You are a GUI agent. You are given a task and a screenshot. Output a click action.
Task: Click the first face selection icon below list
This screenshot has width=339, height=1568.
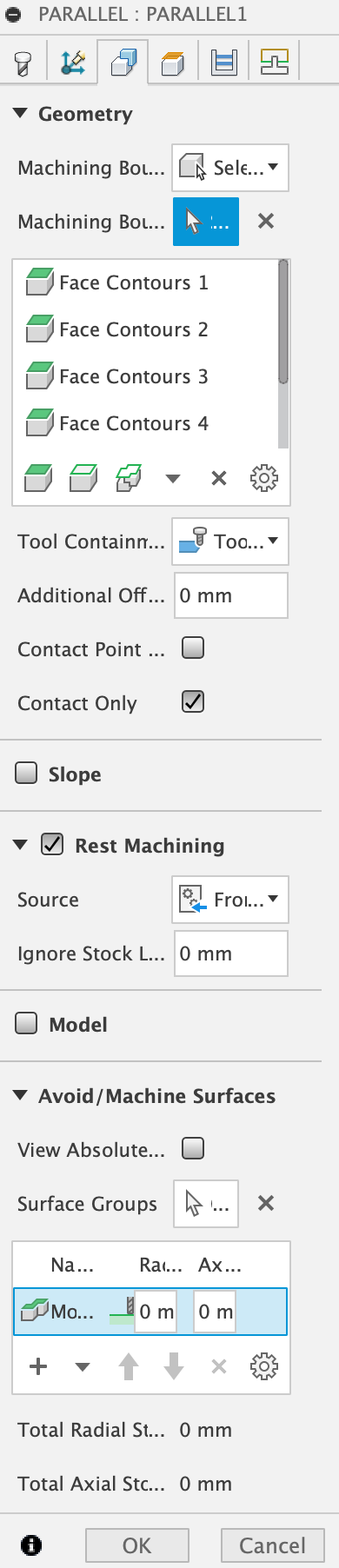(38, 477)
